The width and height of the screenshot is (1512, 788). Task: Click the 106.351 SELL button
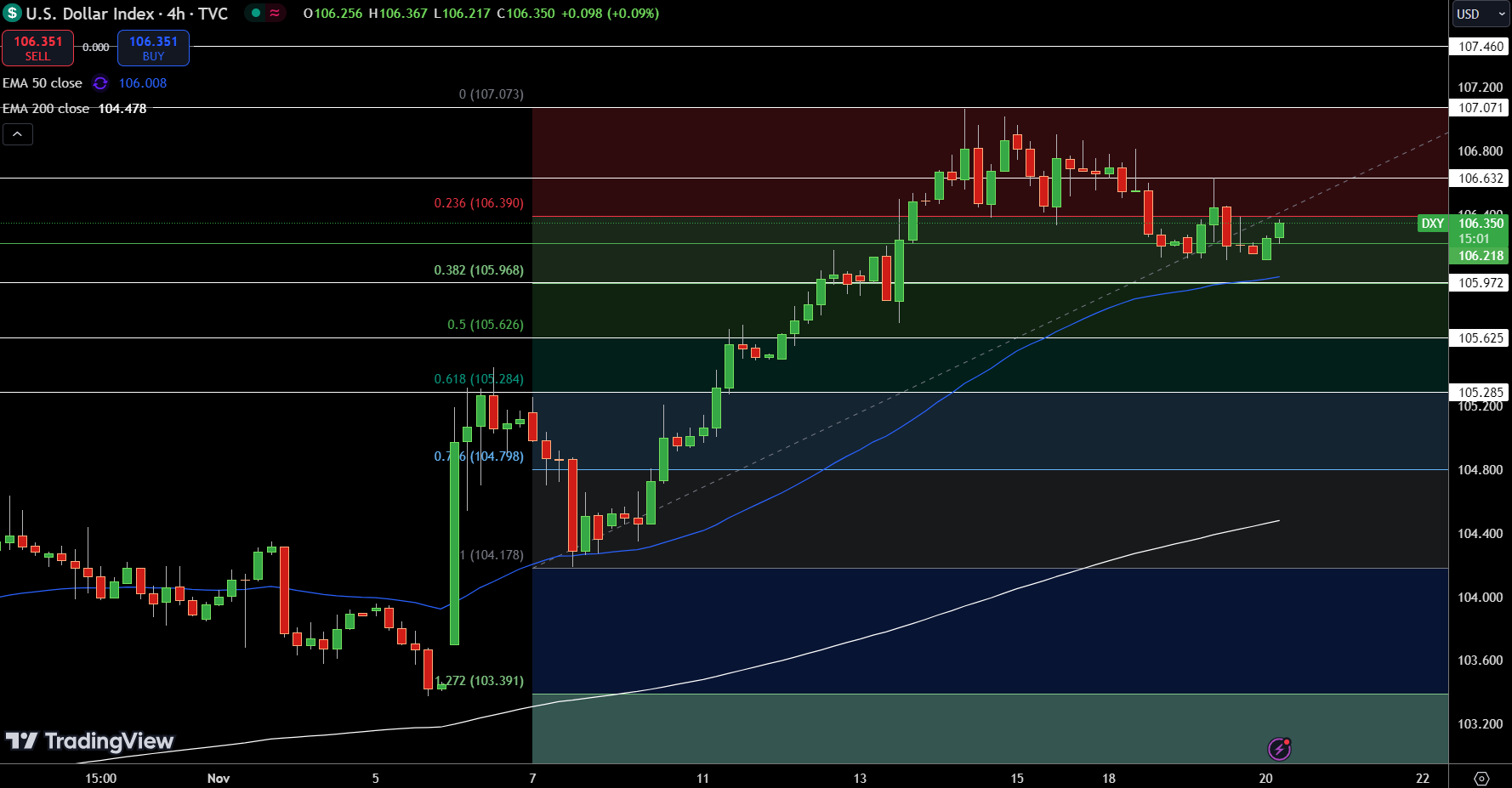(37, 48)
